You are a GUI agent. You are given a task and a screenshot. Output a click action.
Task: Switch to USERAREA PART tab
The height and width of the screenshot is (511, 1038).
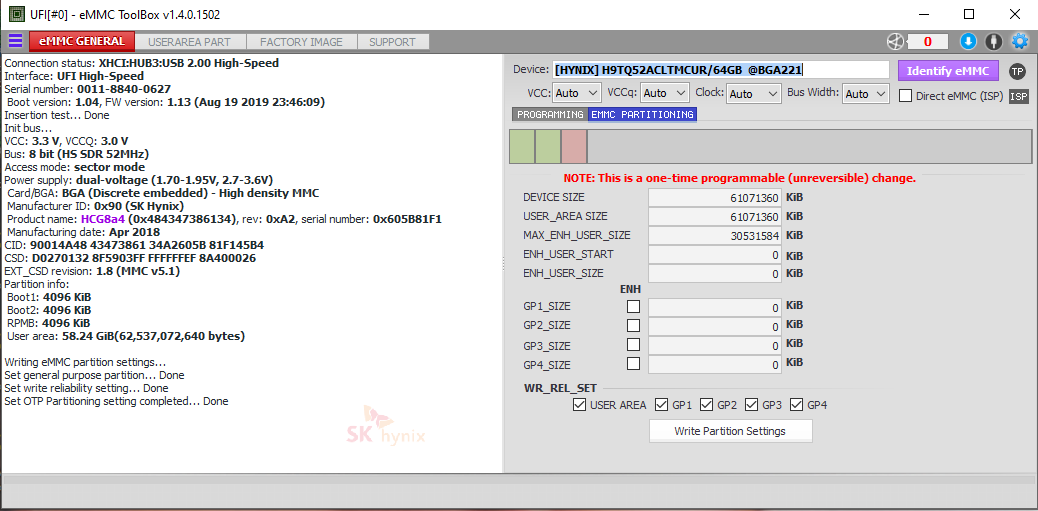(x=189, y=42)
